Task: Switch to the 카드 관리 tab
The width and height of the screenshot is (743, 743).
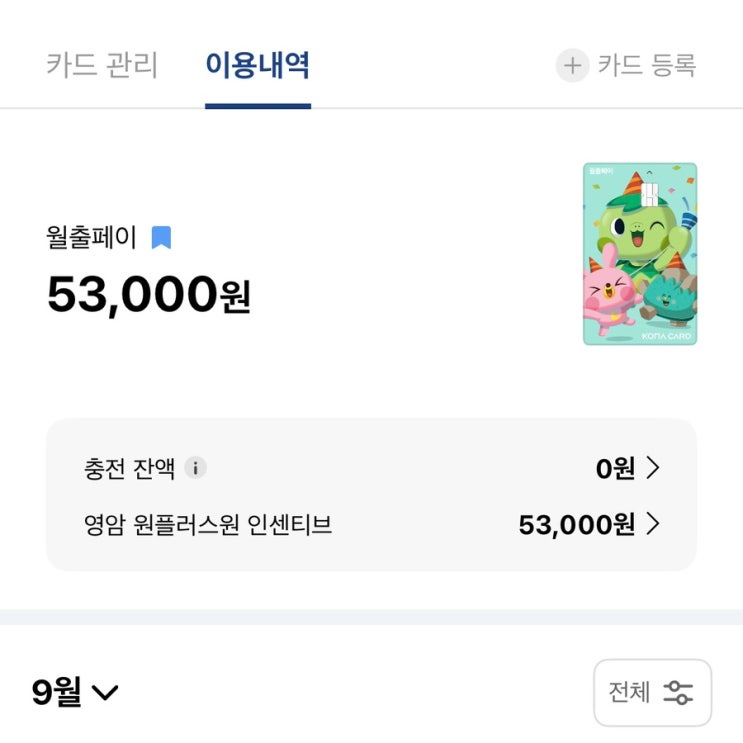Action: (x=102, y=66)
